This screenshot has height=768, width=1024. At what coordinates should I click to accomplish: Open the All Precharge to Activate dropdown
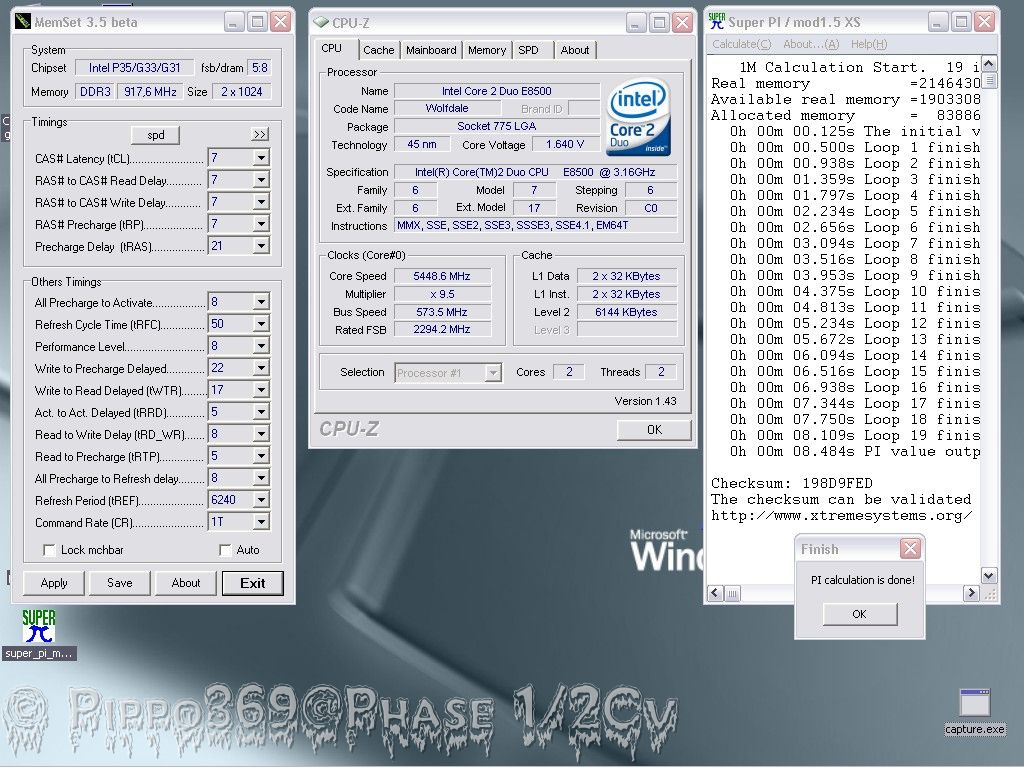tap(261, 302)
